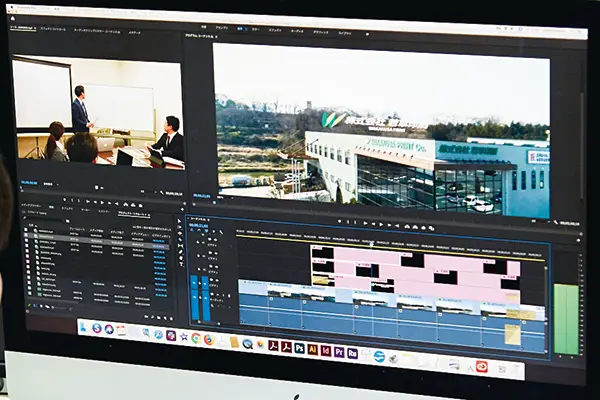Toggle eye visibility on the second video track
This screenshot has width=600, height=400.
(x=216, y=253)
